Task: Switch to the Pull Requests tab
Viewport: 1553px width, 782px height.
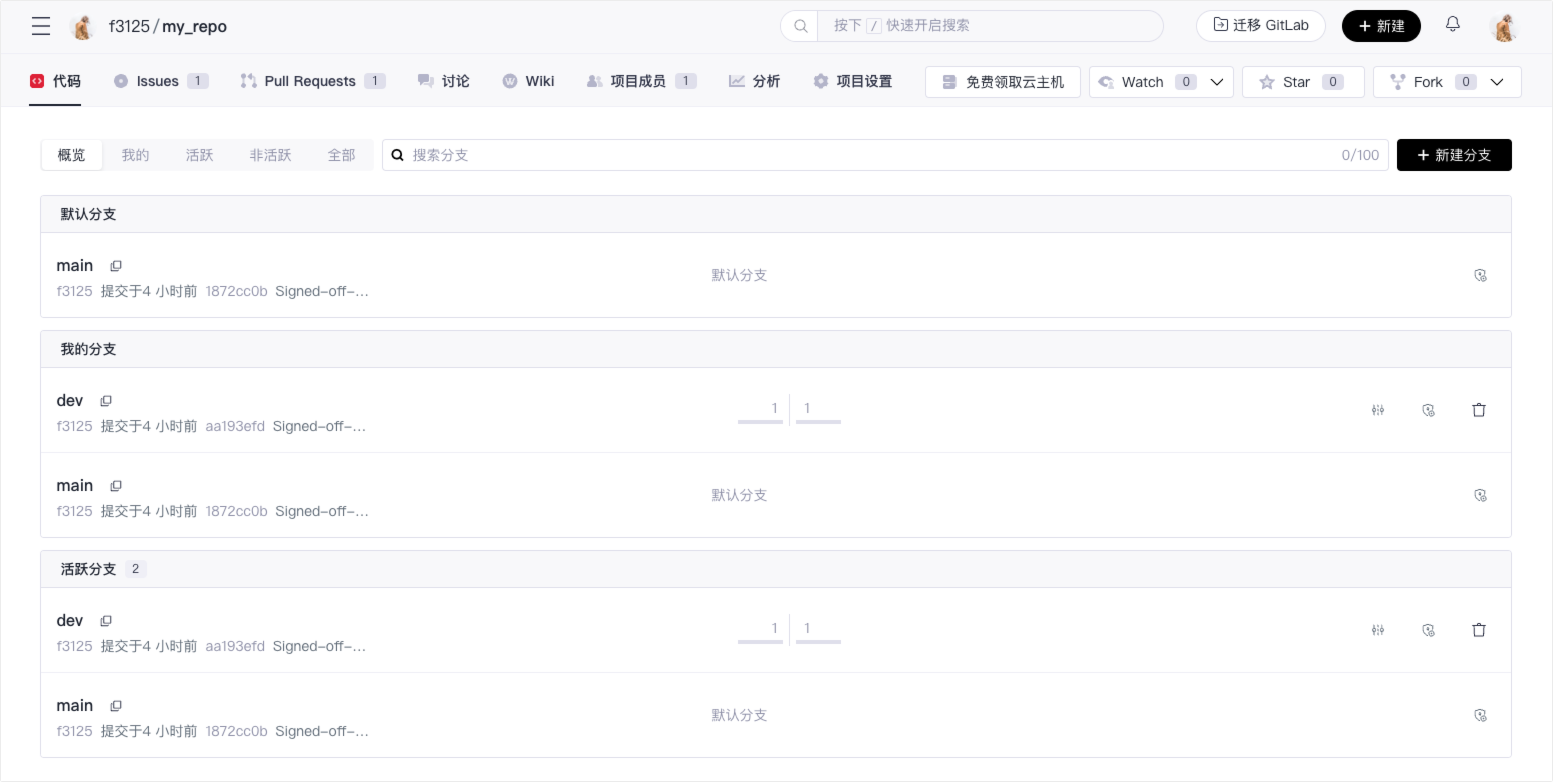Action: (x=310, y=81)
